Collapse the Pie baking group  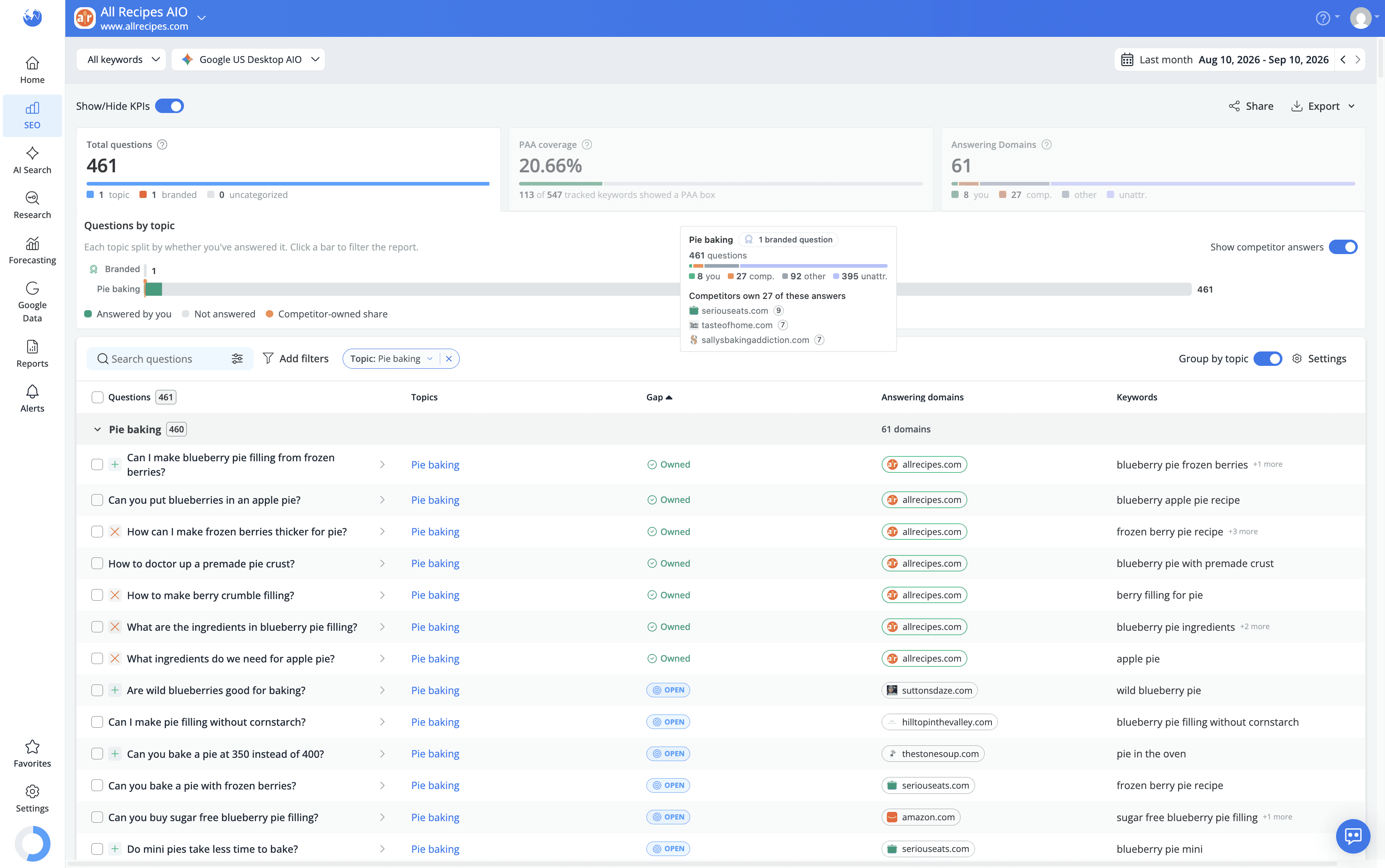[97, 430]
